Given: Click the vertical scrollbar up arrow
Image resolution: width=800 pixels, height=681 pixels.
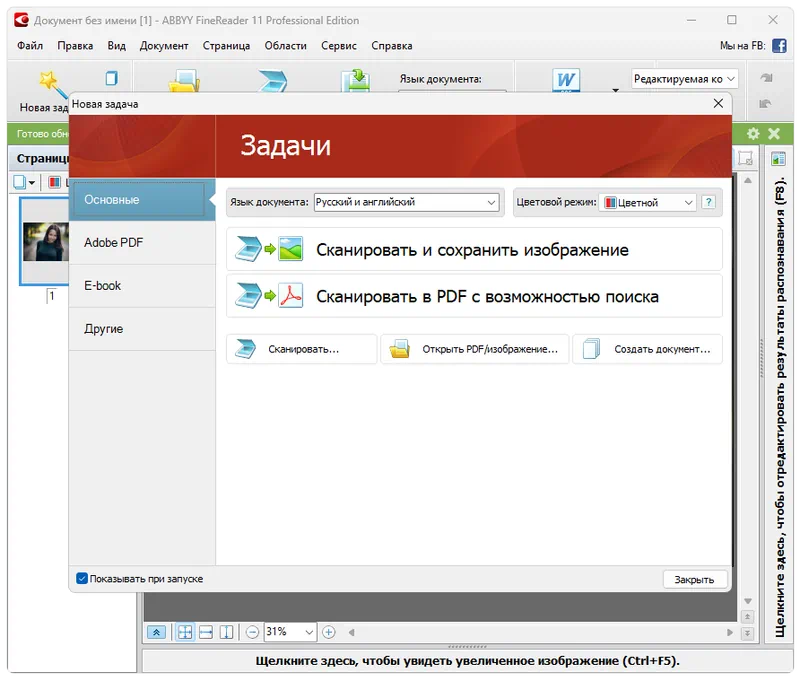Looking at the screenshot, I should (x=747, y=181).
